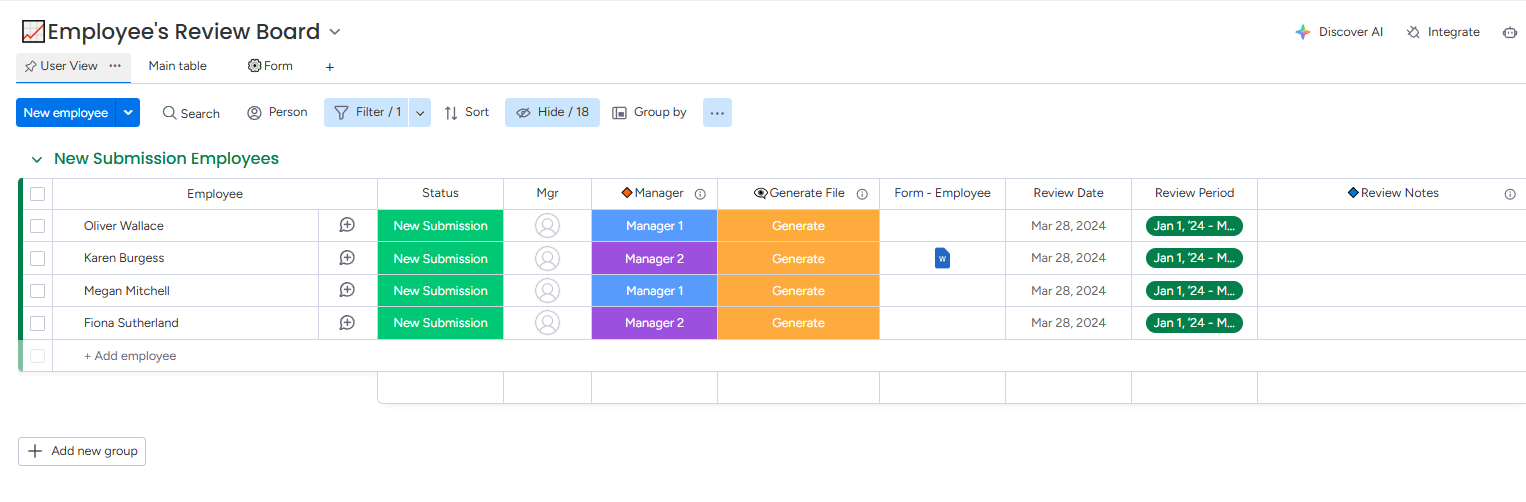Start conversation for Karen Burgess

[x=347, y=258]
